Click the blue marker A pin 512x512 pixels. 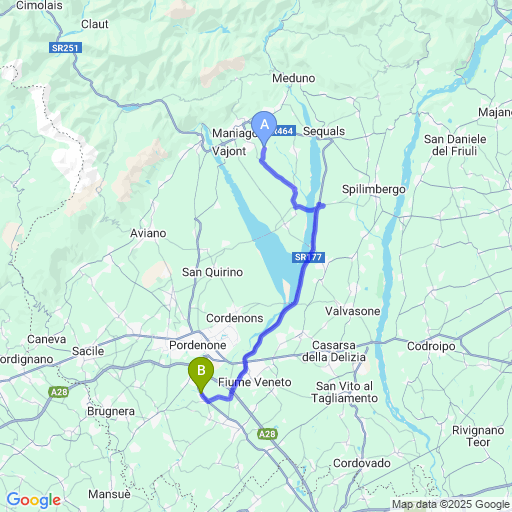tap(264, 129)
